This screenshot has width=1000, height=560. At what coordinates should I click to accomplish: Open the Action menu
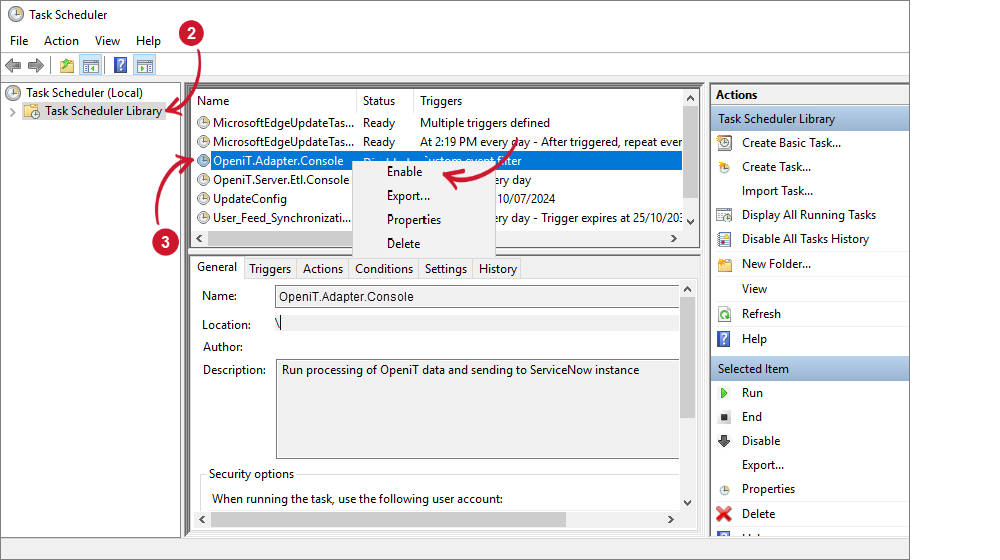(x=61, y=41)
